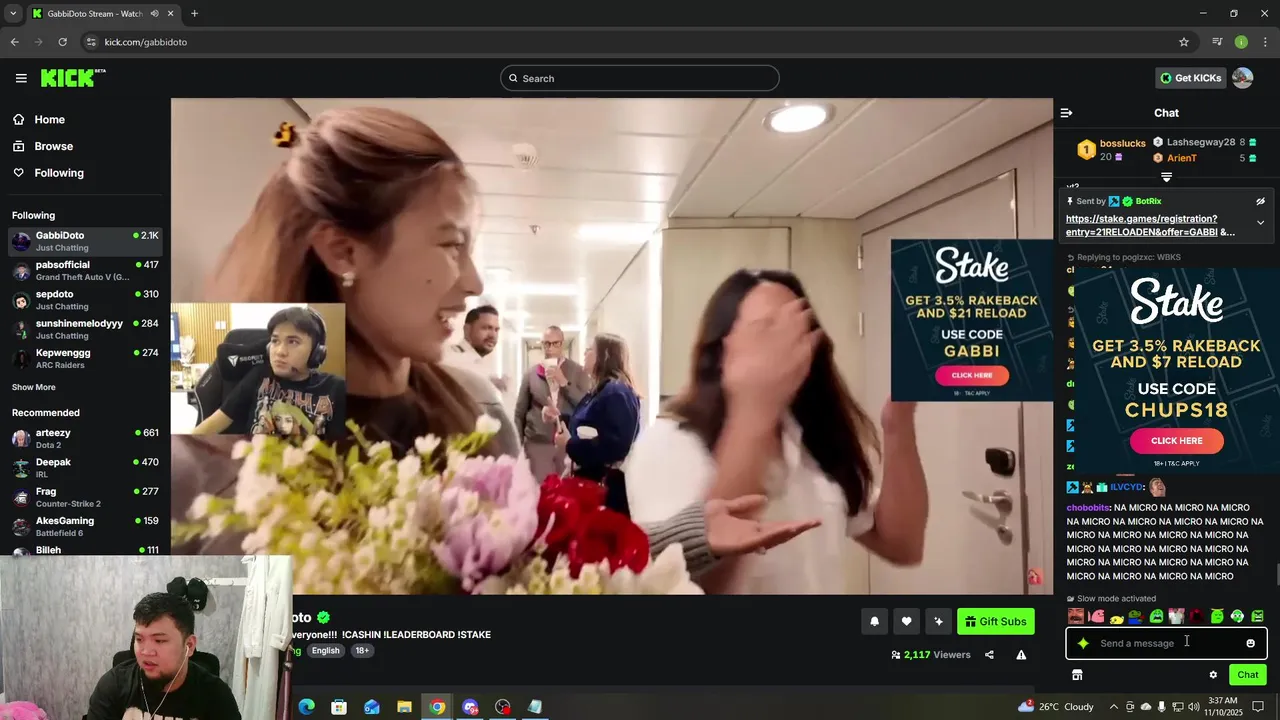Click ArienT gifter name
This screenshot has height=720, width=1280.
1182,158
